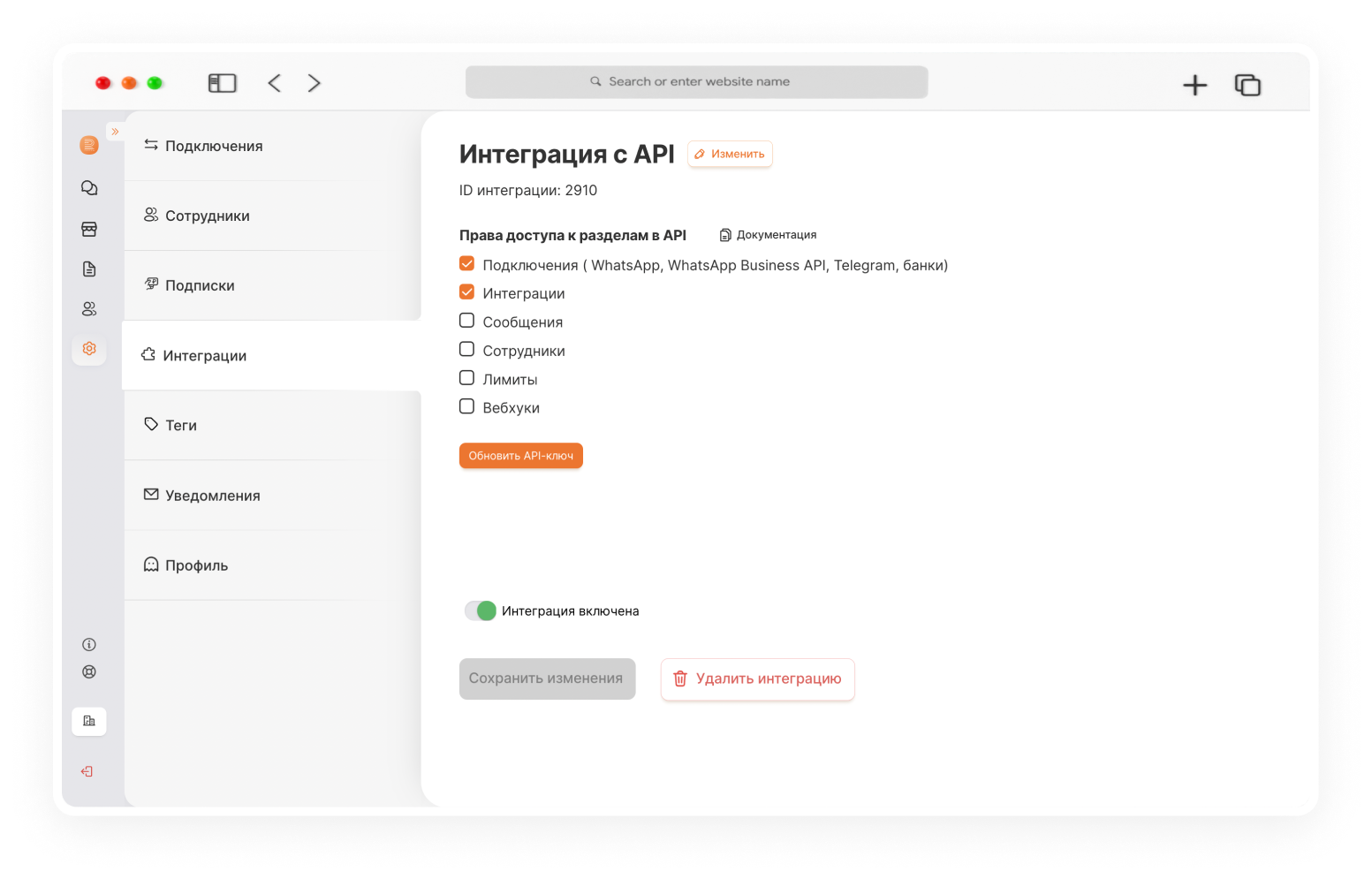The image size is (1372, 879).
Task: Click the info circle icon in sidebar
Action: [89, 645]
